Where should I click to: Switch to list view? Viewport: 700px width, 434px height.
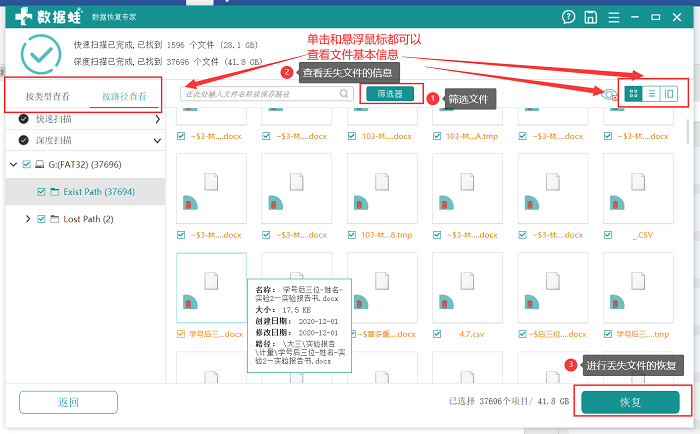[x=651, y=93]
